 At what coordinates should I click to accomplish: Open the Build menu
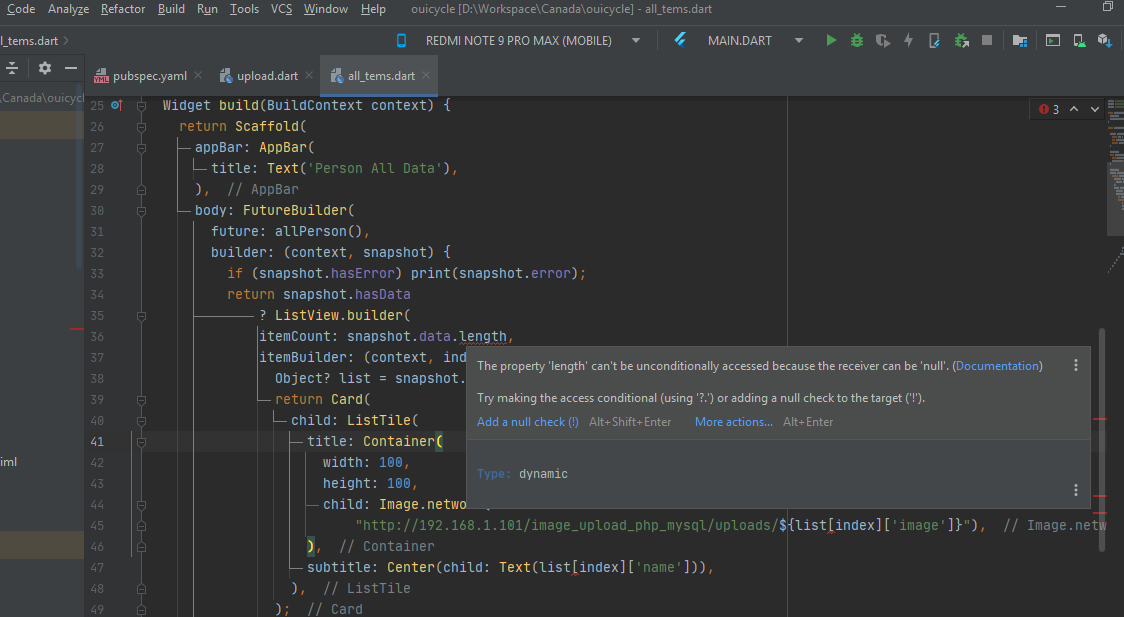point(171,9)
